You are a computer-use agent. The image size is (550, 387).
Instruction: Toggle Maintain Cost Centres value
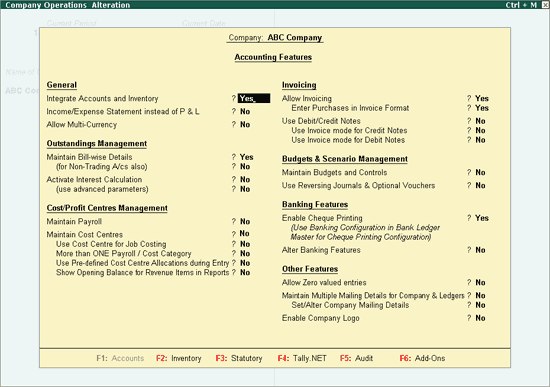coord(244,234)
